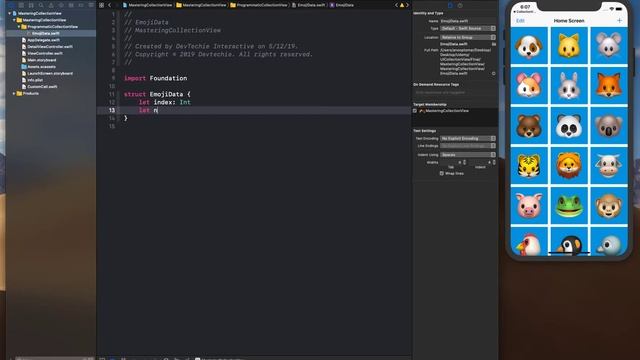Tap the panda emoji cell in simulator
Image resolution: width=640 pixels, height=360 pixels.
569,125
